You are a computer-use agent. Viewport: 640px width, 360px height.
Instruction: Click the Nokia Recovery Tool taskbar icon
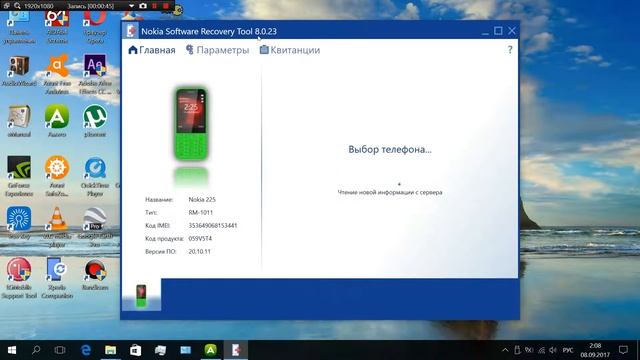236,350
